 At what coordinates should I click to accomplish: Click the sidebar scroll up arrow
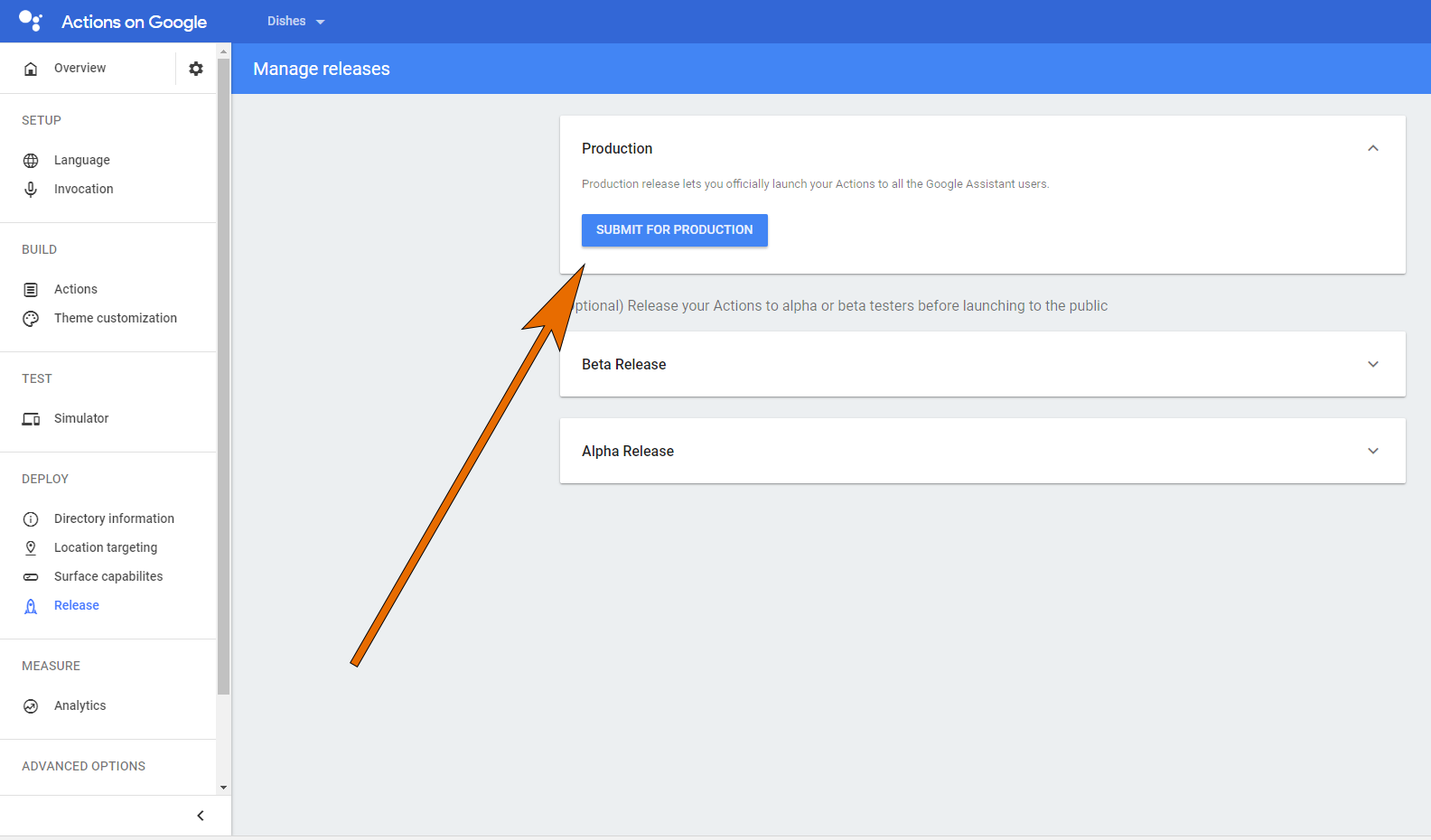[223, 51]
